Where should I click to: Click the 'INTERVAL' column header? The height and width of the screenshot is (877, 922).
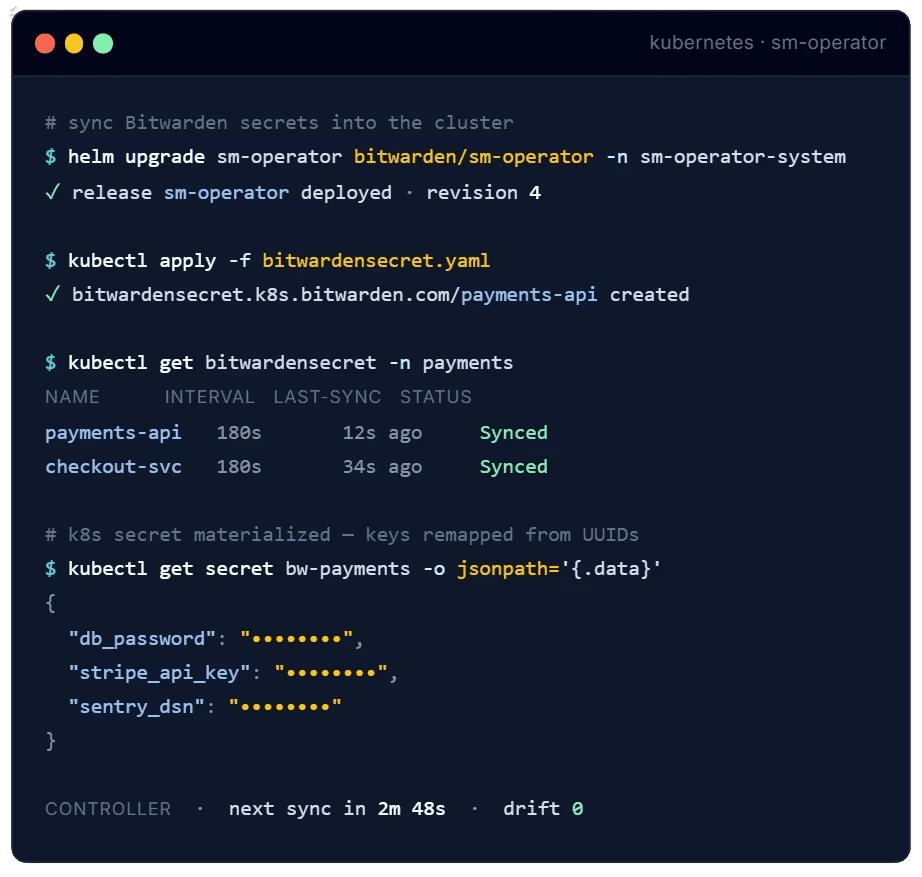coord(209,397)
